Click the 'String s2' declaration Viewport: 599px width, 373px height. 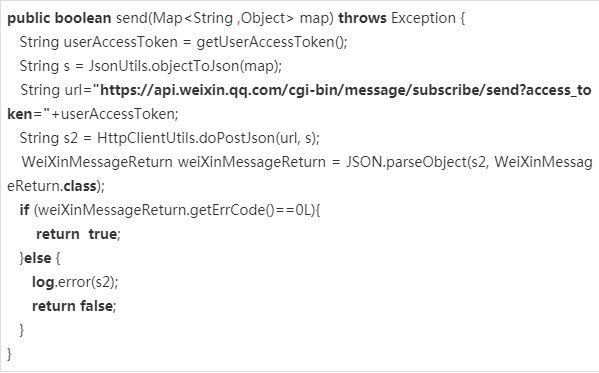(49, 138)
